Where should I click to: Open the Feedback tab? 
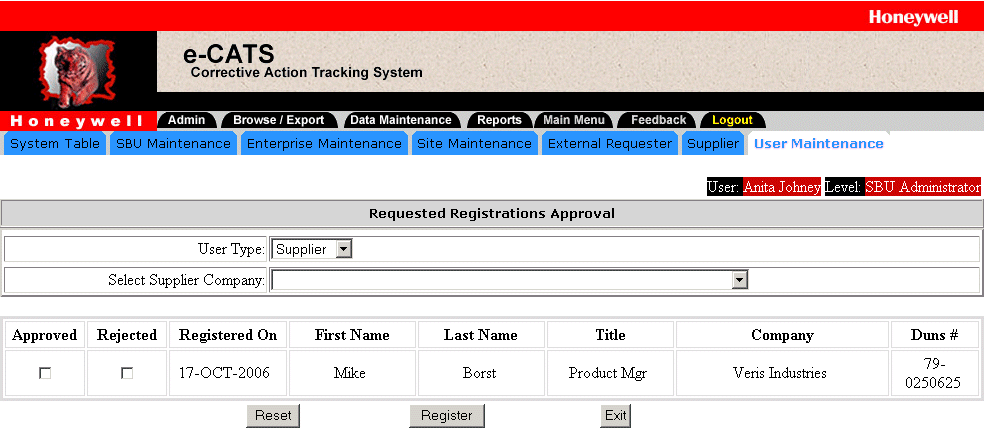[x=658, y=120]
